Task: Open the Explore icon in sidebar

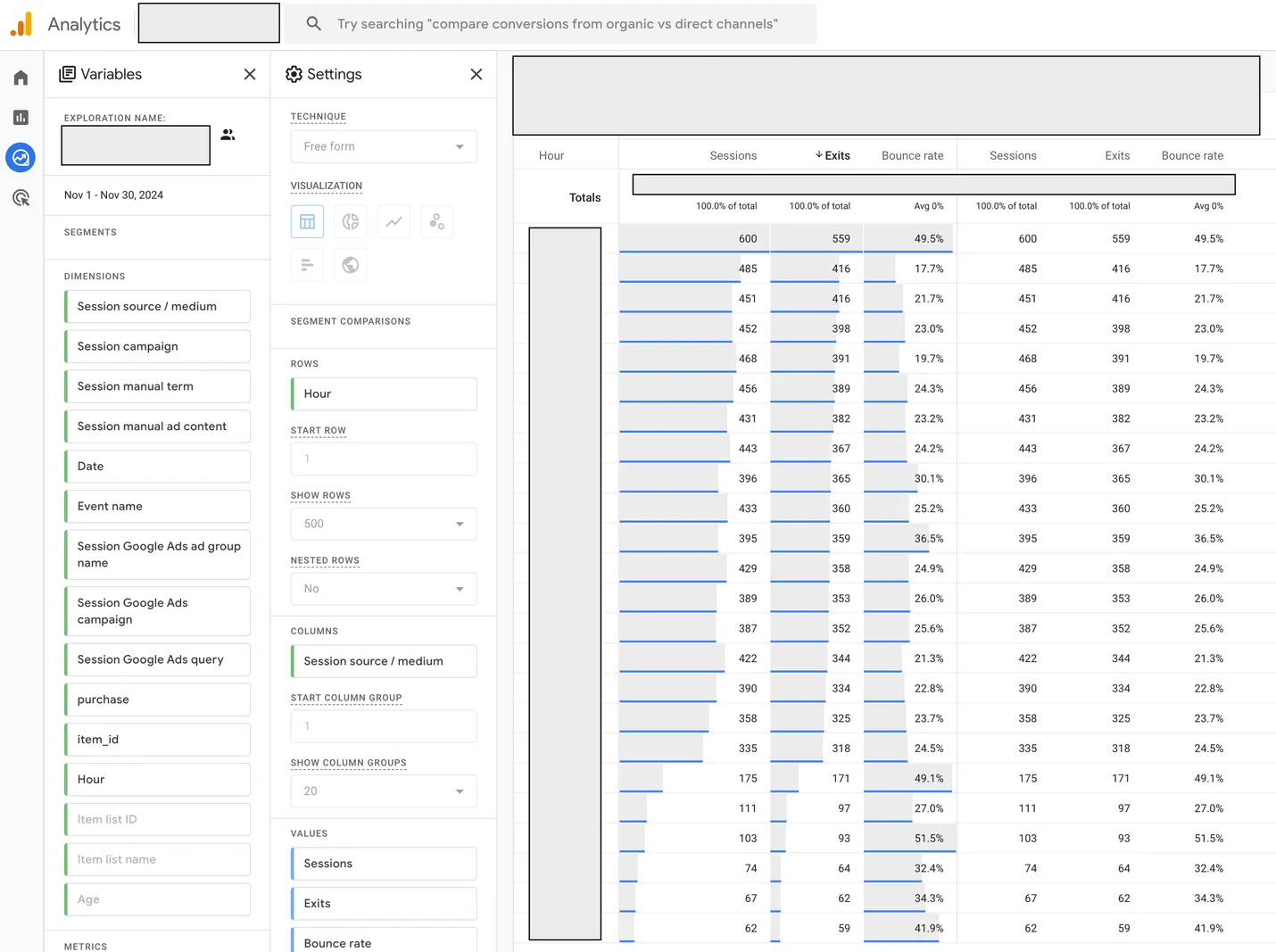Action: (21, 158)
